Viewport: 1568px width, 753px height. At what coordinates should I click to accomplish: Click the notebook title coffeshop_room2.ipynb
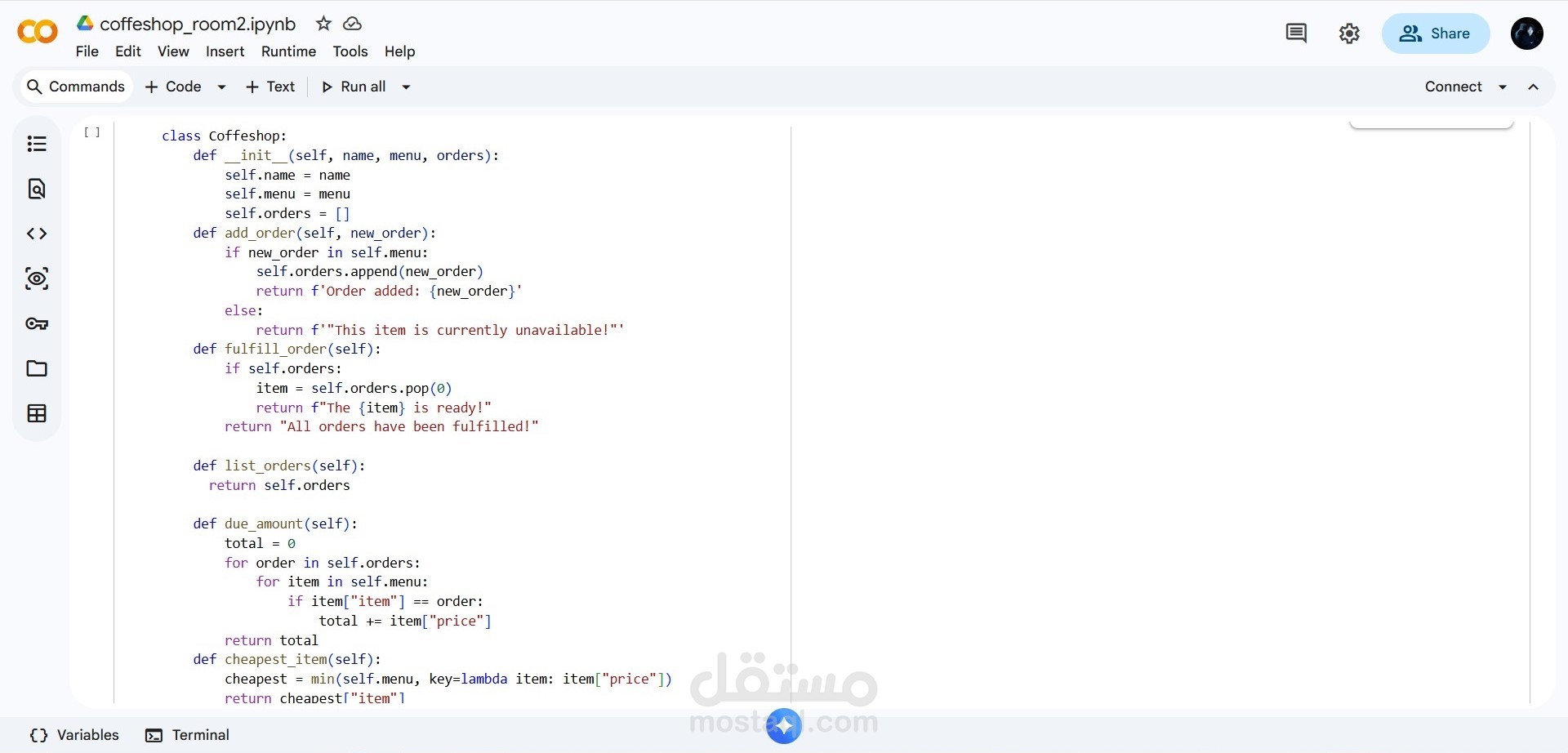coord(198,25)
